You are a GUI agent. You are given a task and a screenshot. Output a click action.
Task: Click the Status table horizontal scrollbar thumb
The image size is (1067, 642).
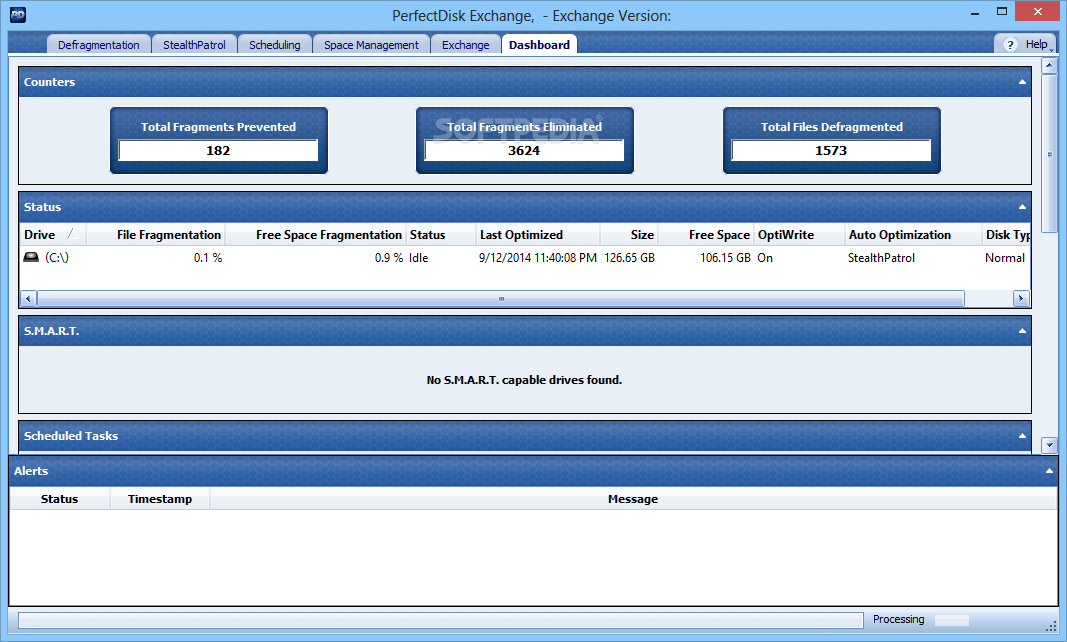(x=501, y=298)
